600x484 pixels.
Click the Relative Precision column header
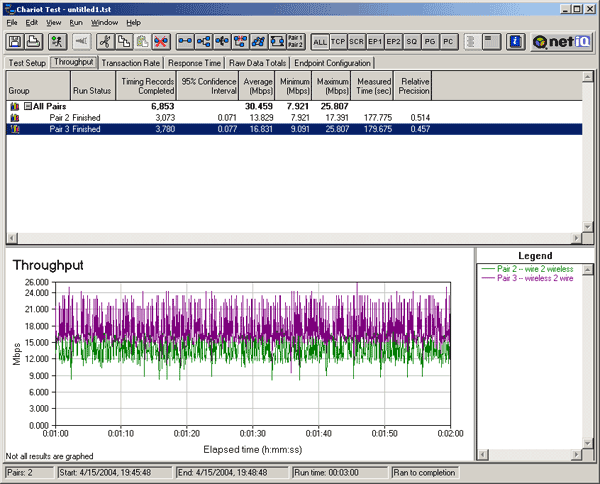point(413,86)
